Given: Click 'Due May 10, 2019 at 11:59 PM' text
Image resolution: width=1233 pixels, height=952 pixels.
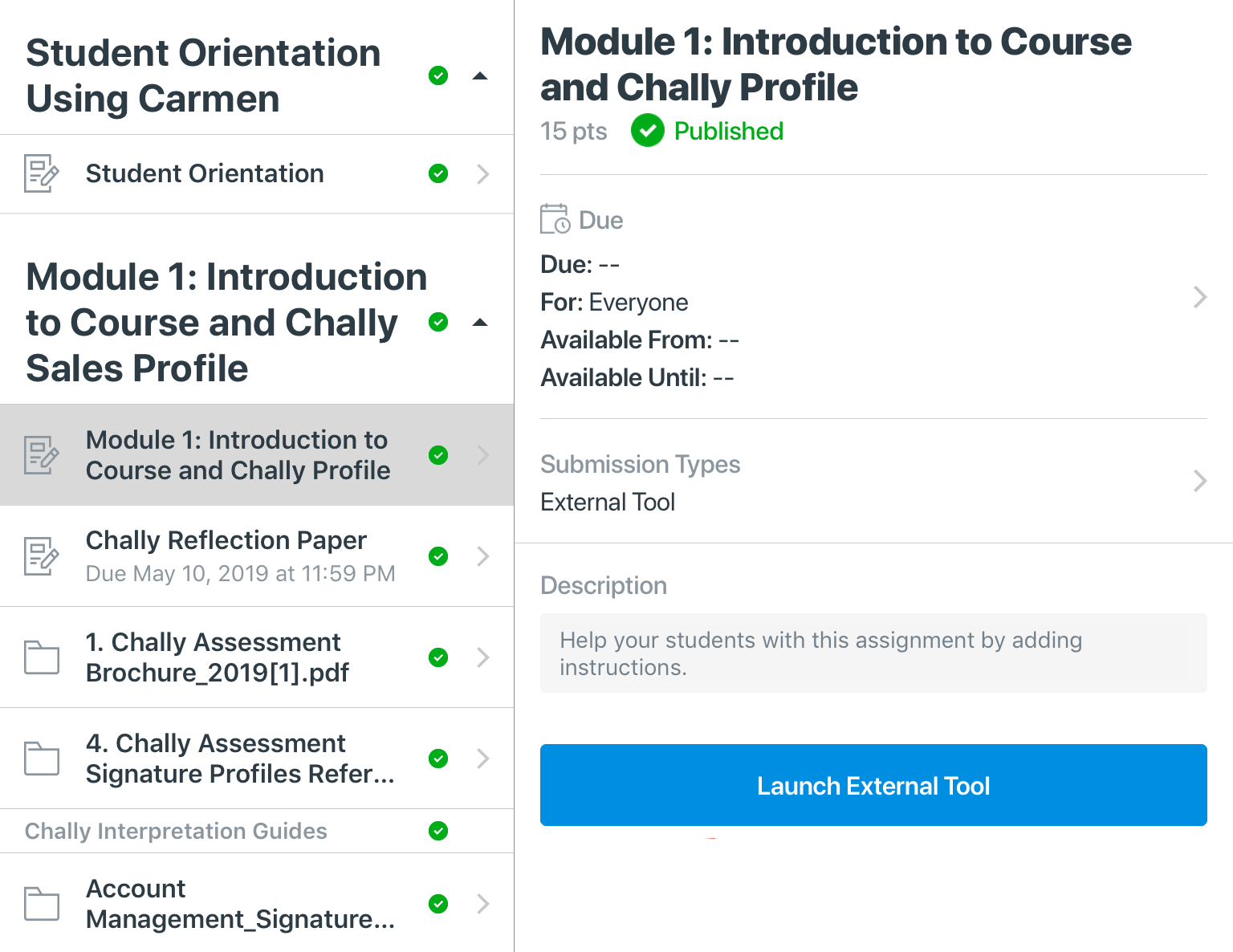Looking at the screenshot, I should (241, 574).
